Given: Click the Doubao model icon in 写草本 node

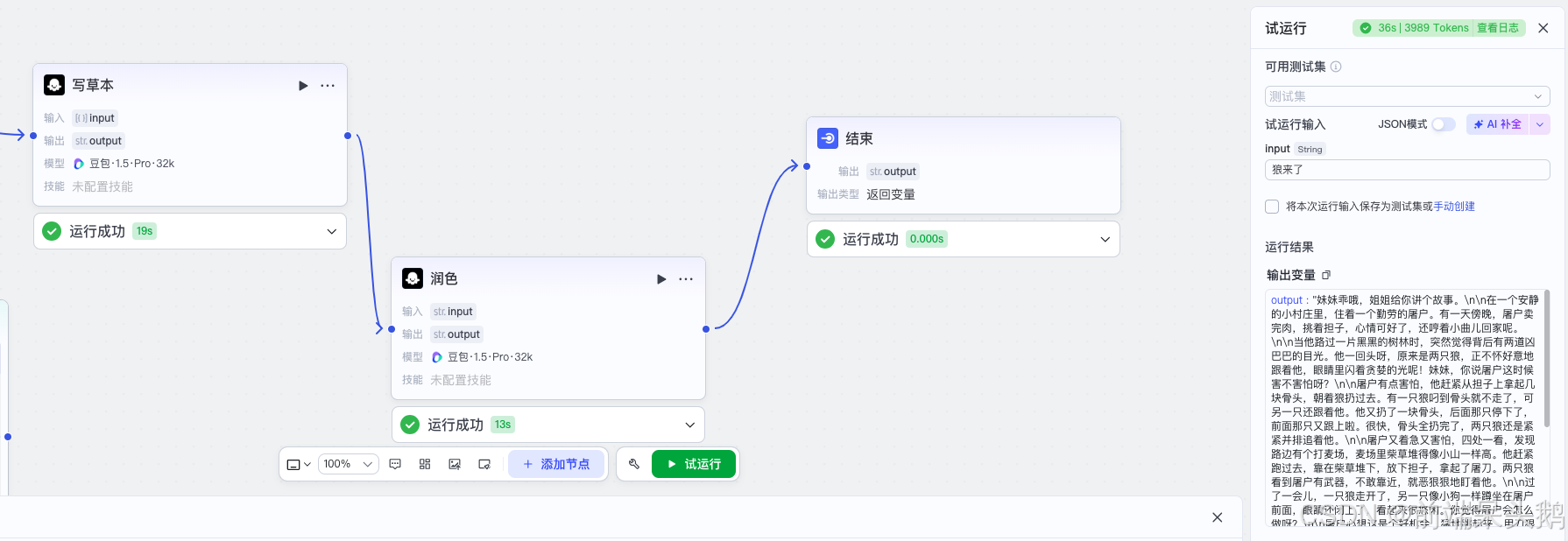Looking at the screenshot, I should click(x=79, y=164).
